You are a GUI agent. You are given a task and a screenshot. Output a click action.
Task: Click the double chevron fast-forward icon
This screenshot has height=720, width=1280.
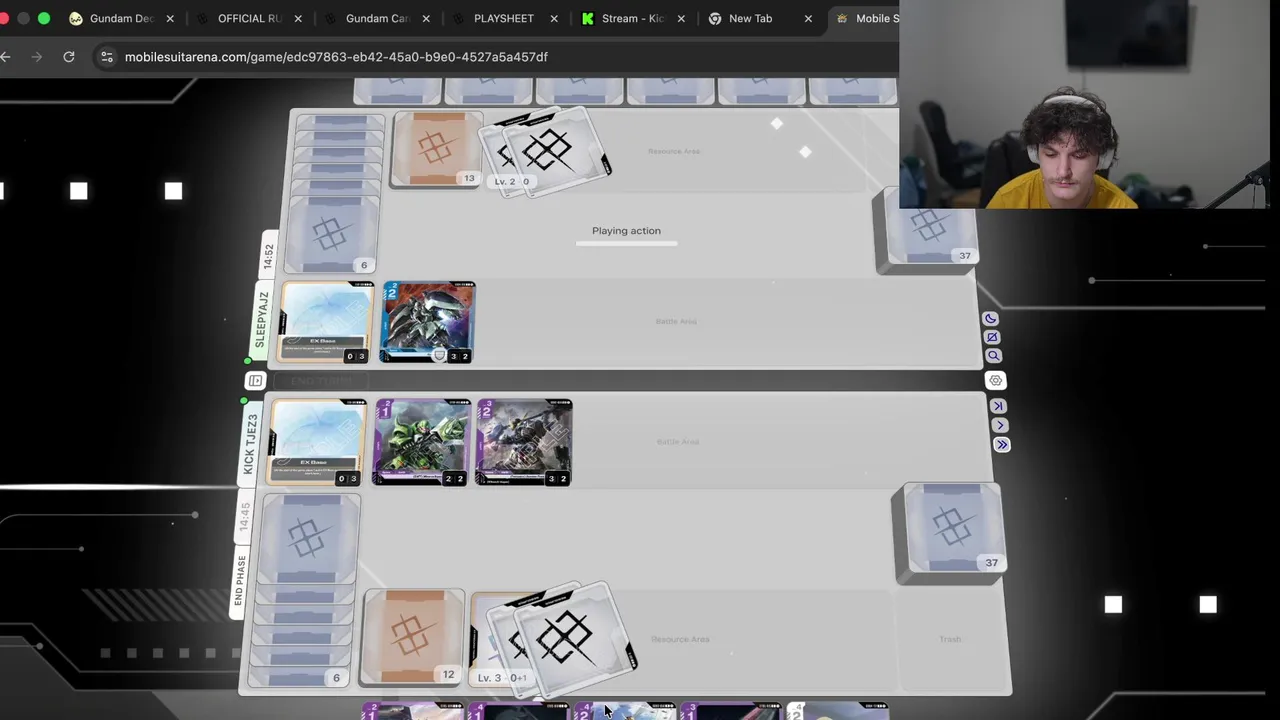[1001, 445]
